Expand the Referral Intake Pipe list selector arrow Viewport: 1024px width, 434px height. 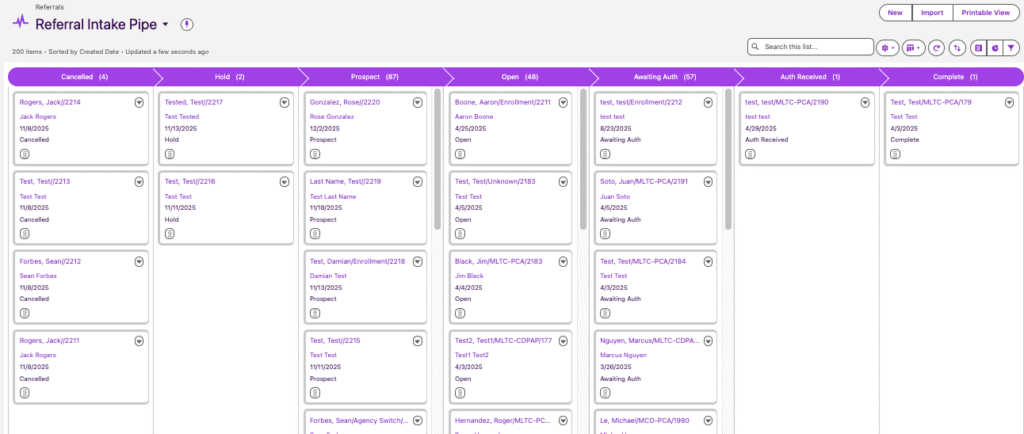click(x=165, y=24)
